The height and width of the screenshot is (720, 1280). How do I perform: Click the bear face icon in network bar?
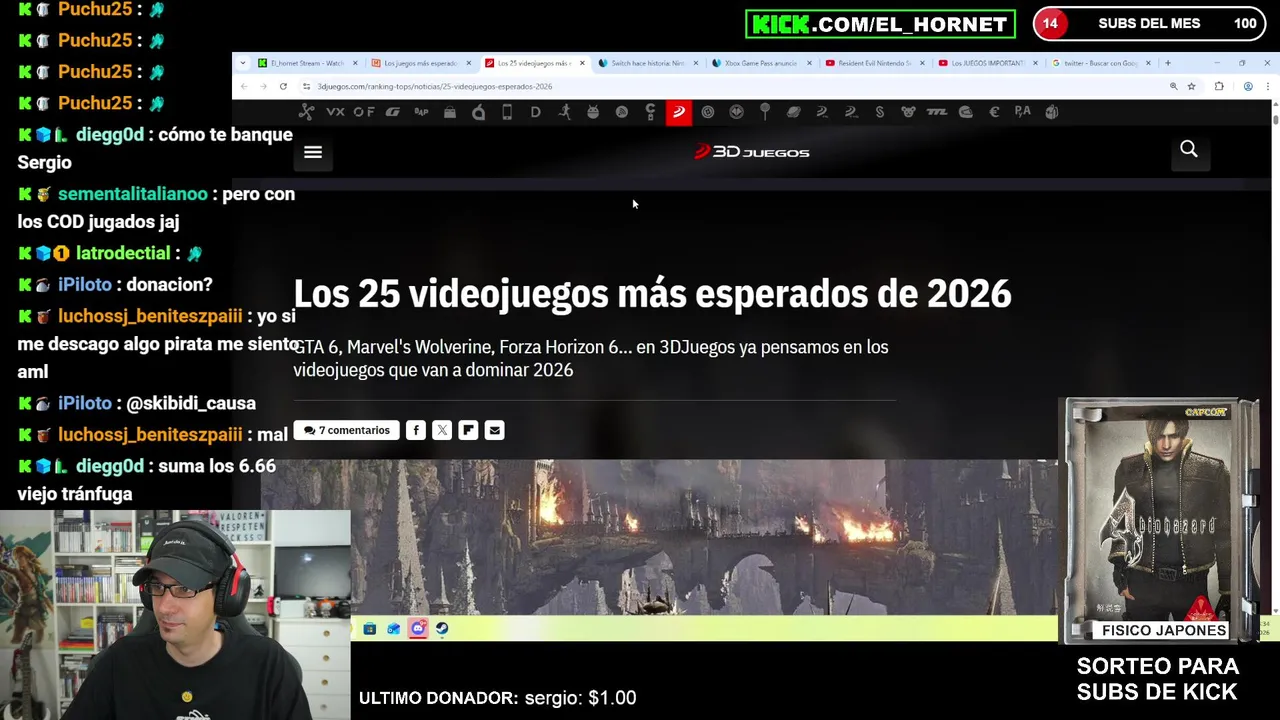click(x=908, y=112)
